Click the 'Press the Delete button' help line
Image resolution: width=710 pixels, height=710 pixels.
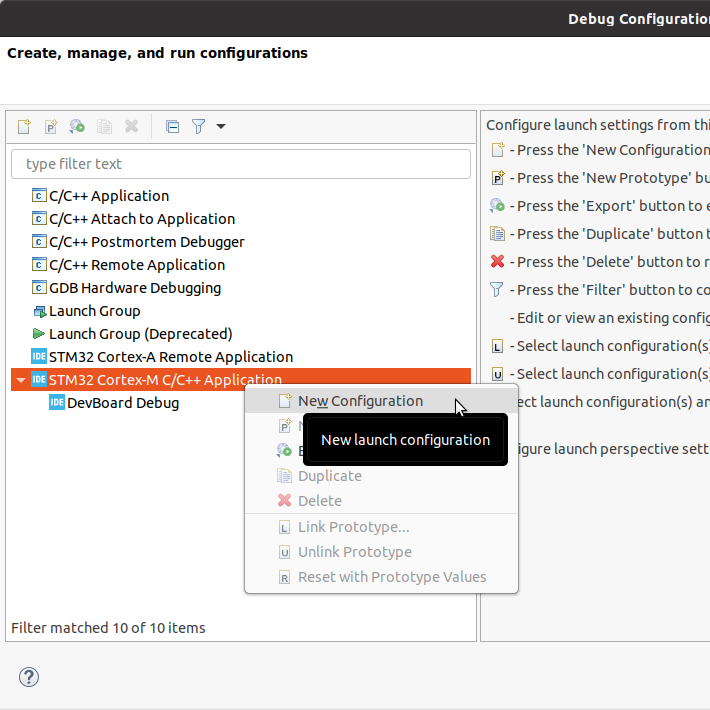point(609,262)
